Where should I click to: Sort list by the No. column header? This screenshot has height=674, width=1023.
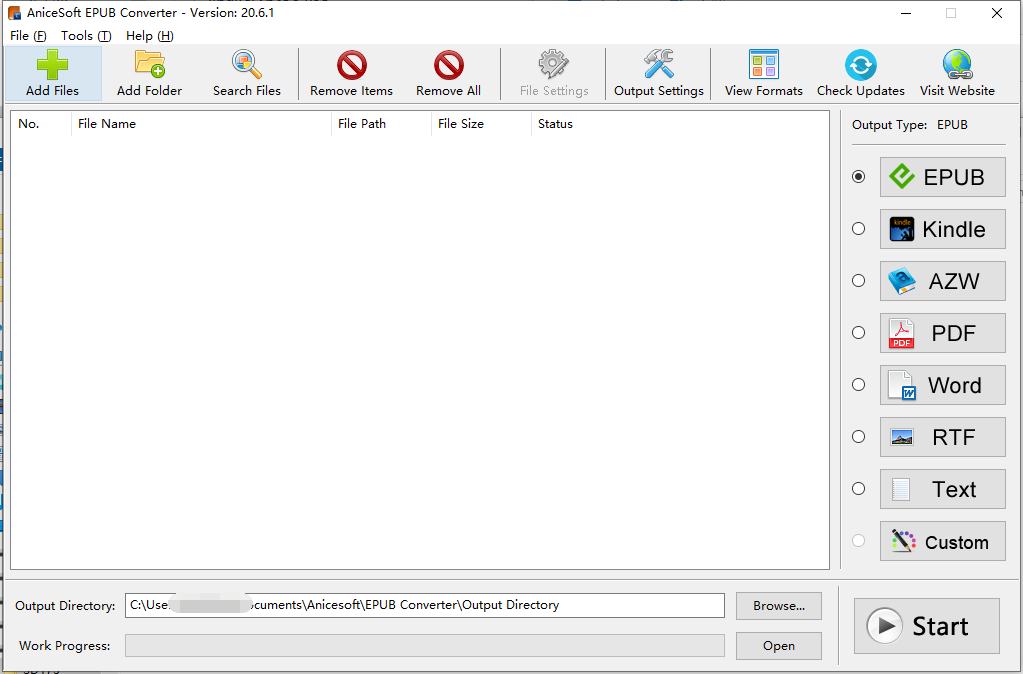tap(41, 124)
